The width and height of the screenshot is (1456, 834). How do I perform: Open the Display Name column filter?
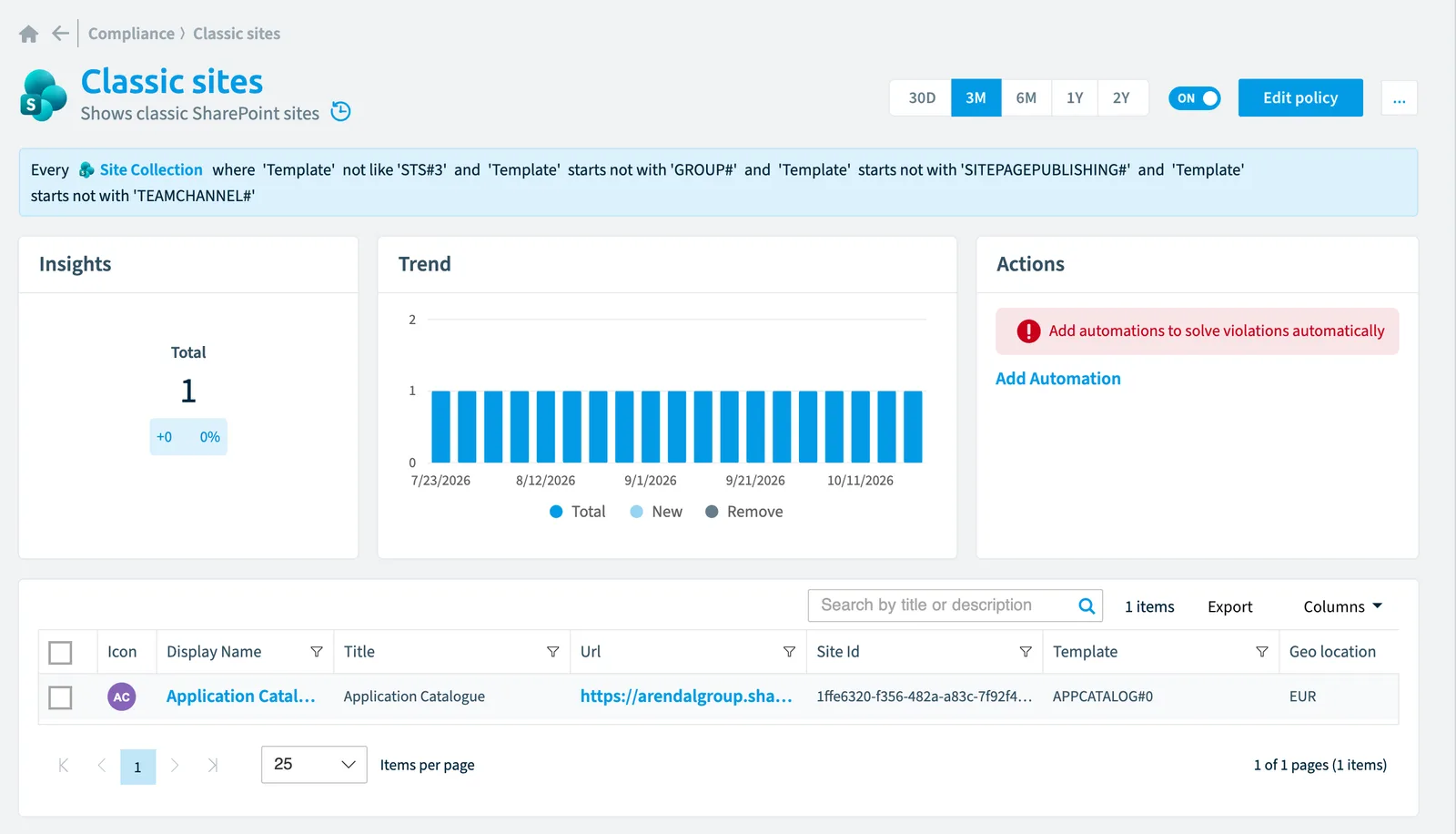[x=317, y=652]
